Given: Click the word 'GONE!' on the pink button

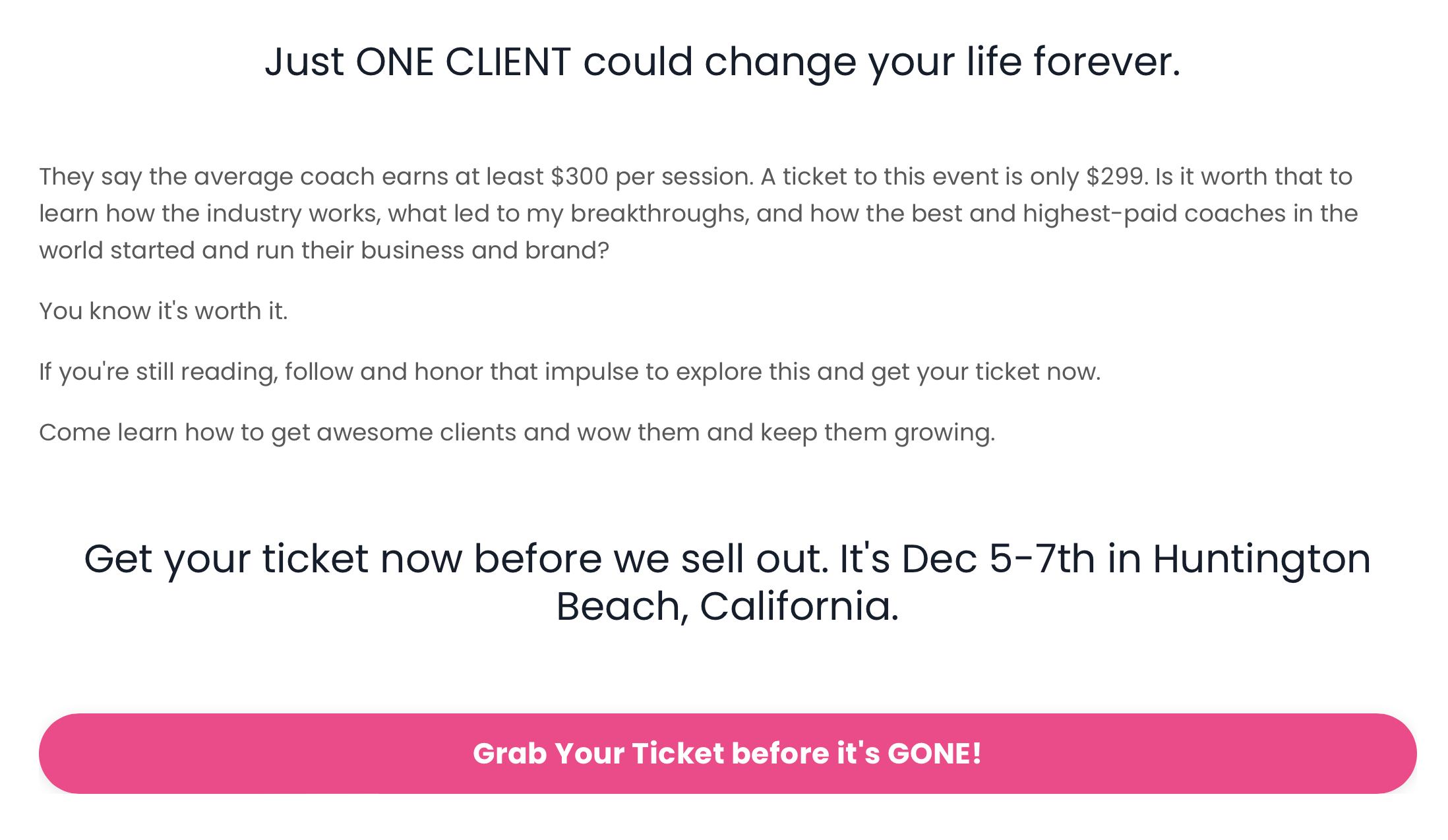Looking at the screenshot, I should pos(935,753).
